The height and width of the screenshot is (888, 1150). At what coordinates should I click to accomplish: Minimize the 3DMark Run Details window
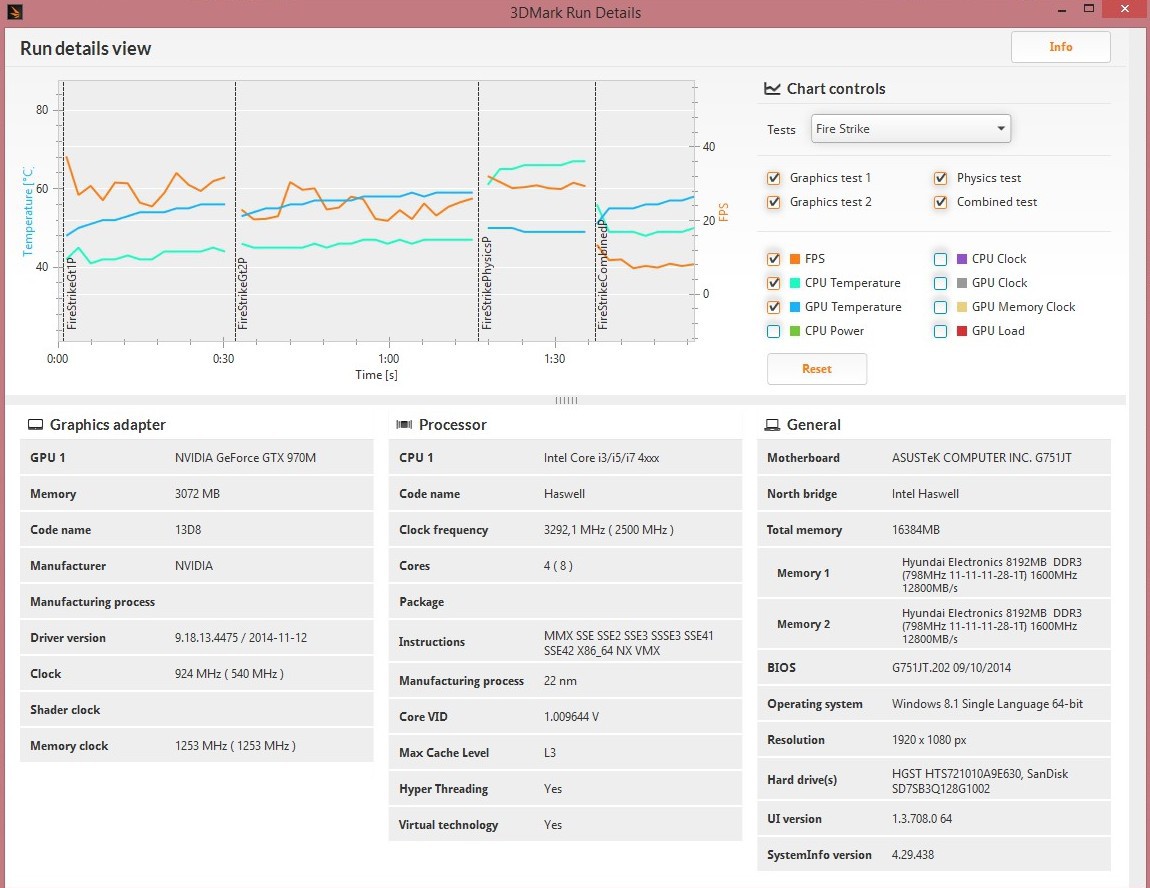(1062, 10)
